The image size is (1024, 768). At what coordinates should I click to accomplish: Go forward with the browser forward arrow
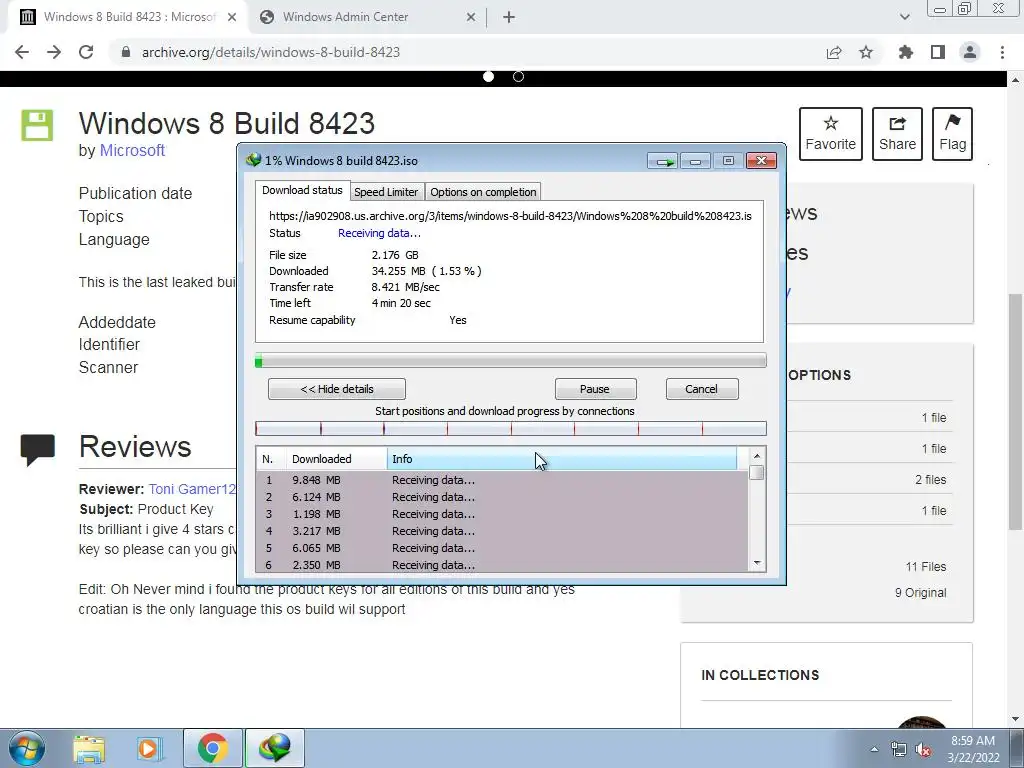[54, 52]
